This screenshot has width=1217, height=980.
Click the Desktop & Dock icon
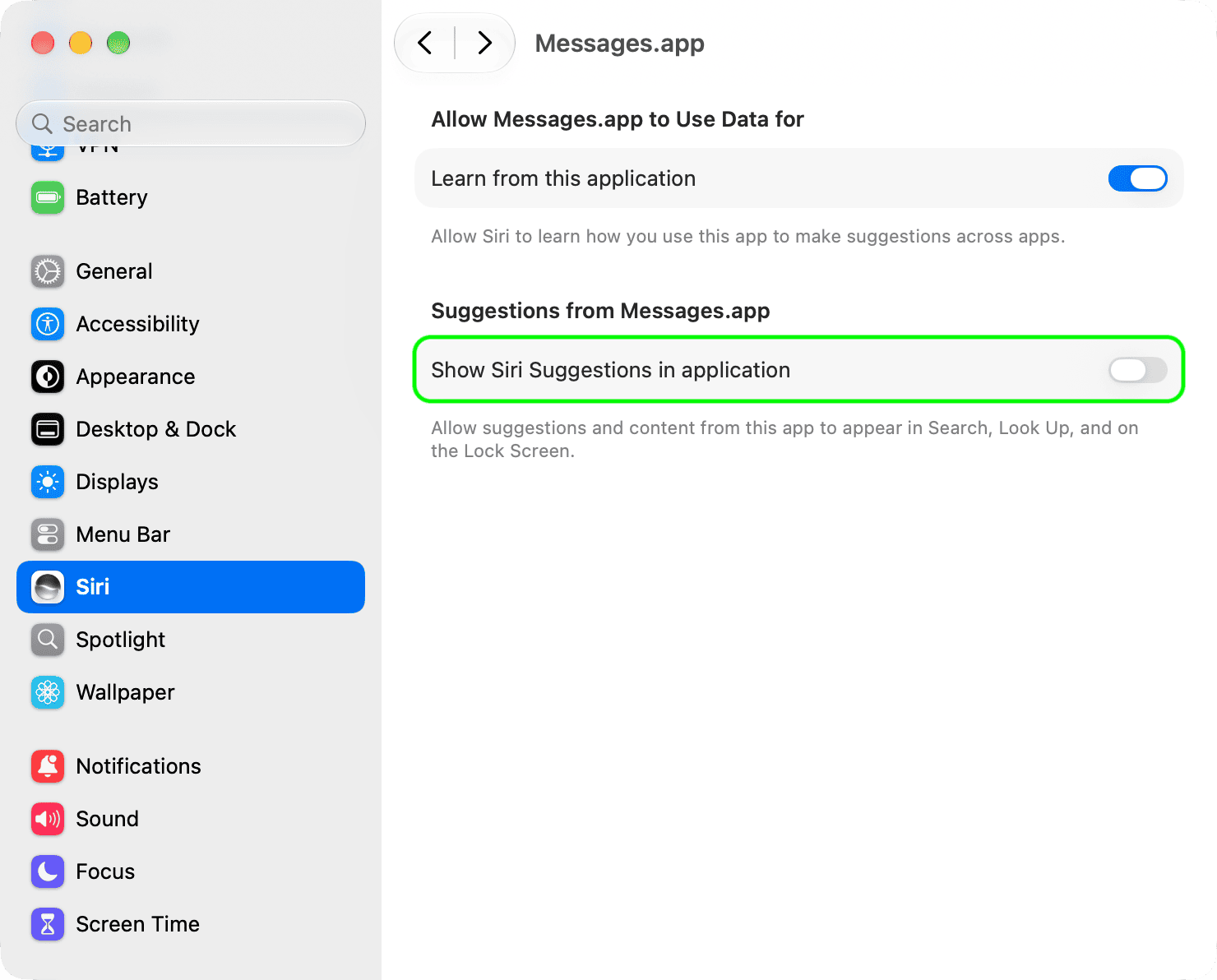point(48,429)
